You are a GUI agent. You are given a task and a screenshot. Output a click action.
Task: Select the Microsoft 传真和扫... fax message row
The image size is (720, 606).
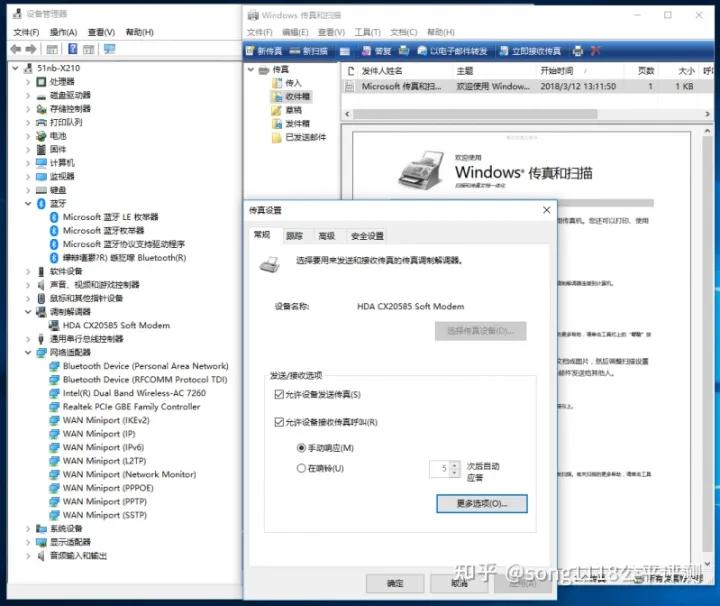[528, 86]
